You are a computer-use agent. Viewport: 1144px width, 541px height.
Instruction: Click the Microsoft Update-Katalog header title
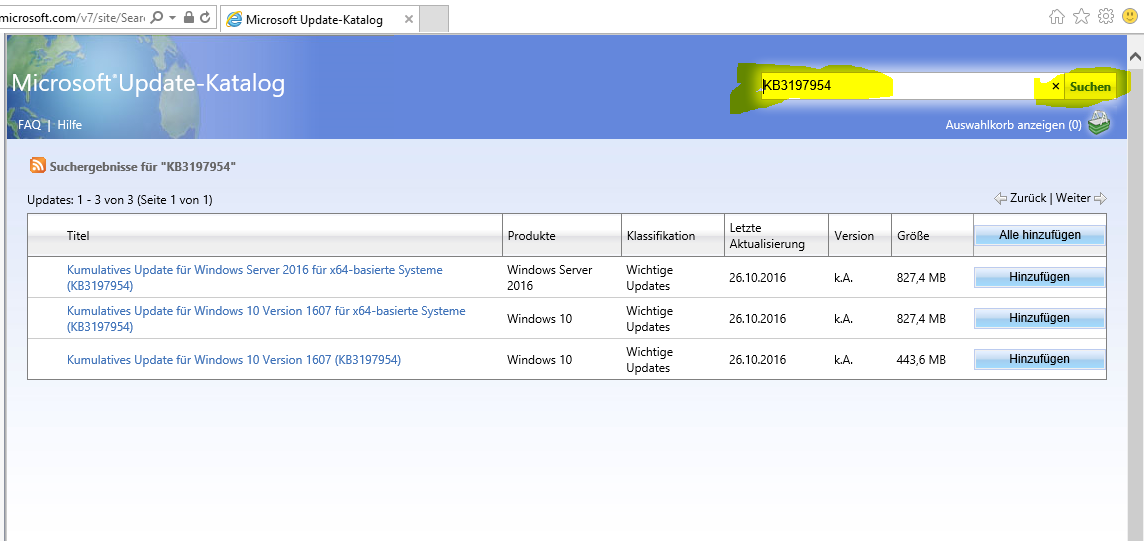pos(148,84)
